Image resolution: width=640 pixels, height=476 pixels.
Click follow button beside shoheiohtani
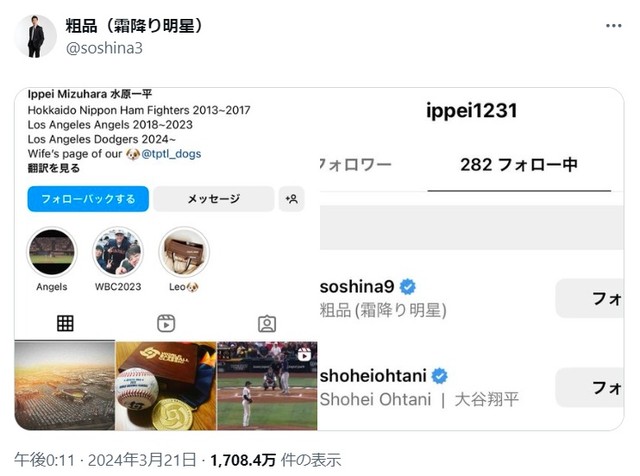tap(589, 387)
